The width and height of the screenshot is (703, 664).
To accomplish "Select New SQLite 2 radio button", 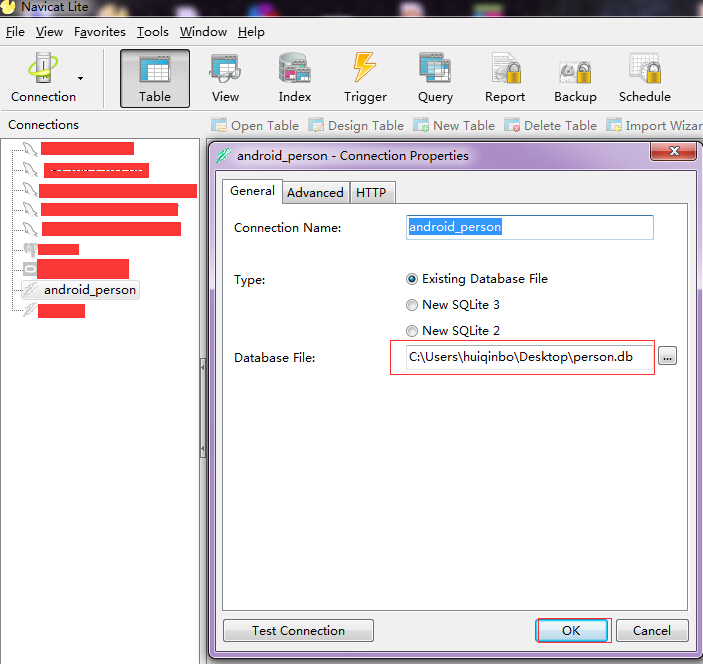I will click(x=412, y=331).
